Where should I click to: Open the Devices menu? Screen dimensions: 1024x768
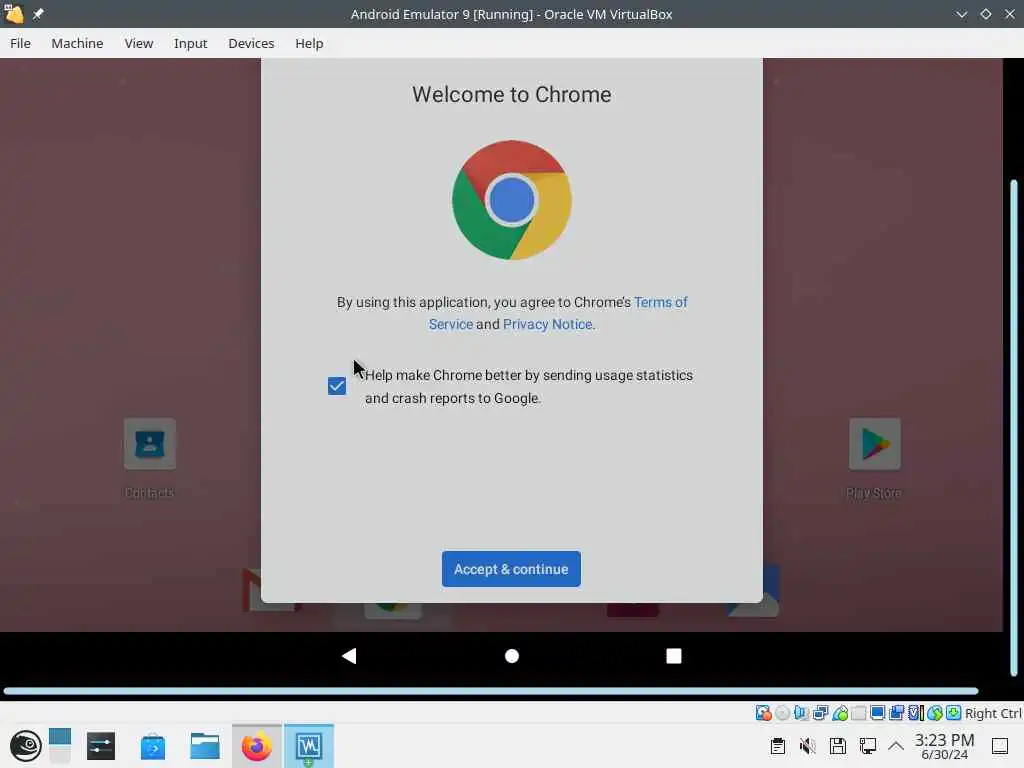pos(251,43)
